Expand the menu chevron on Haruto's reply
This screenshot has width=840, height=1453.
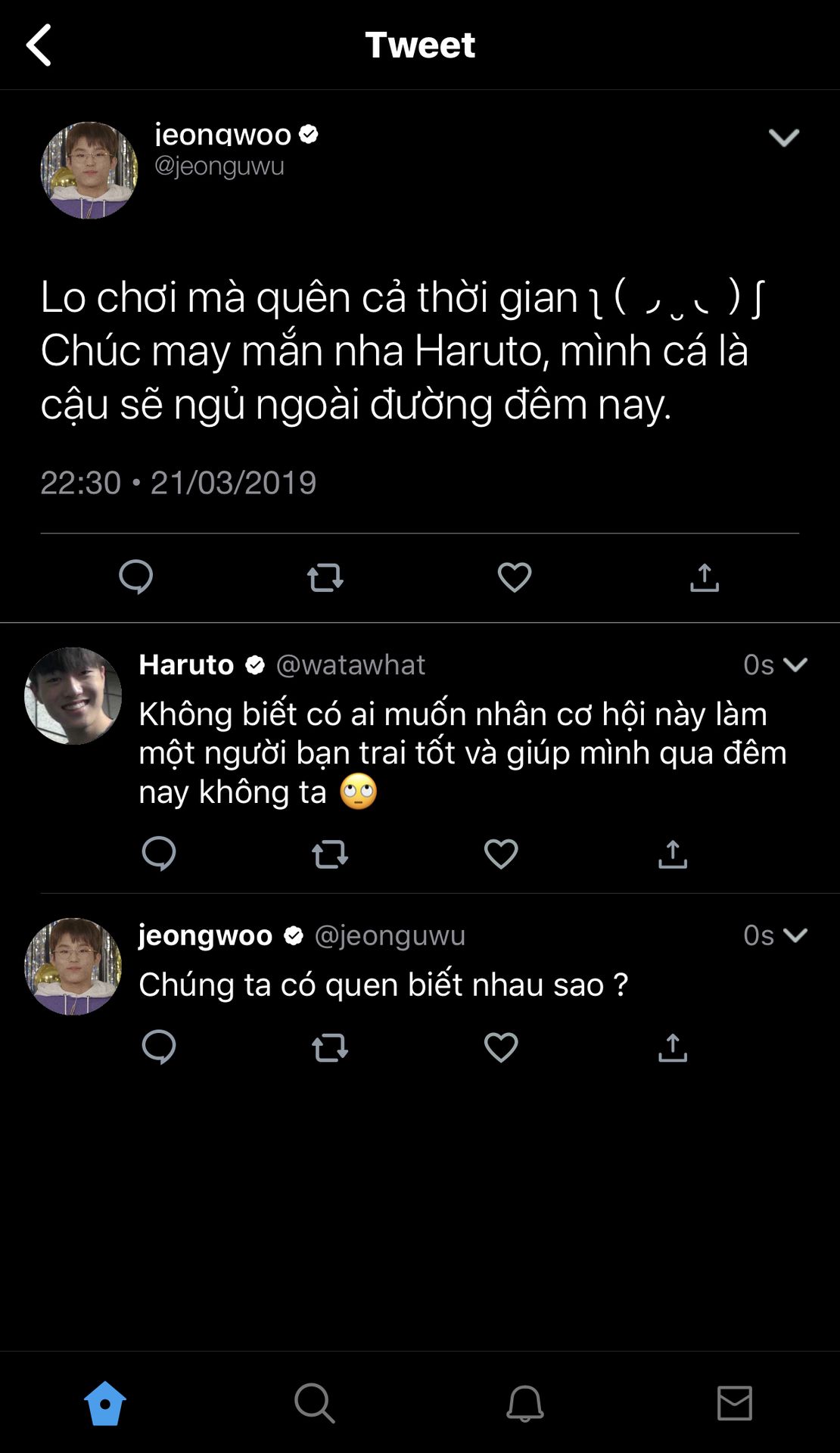[795, 664]
